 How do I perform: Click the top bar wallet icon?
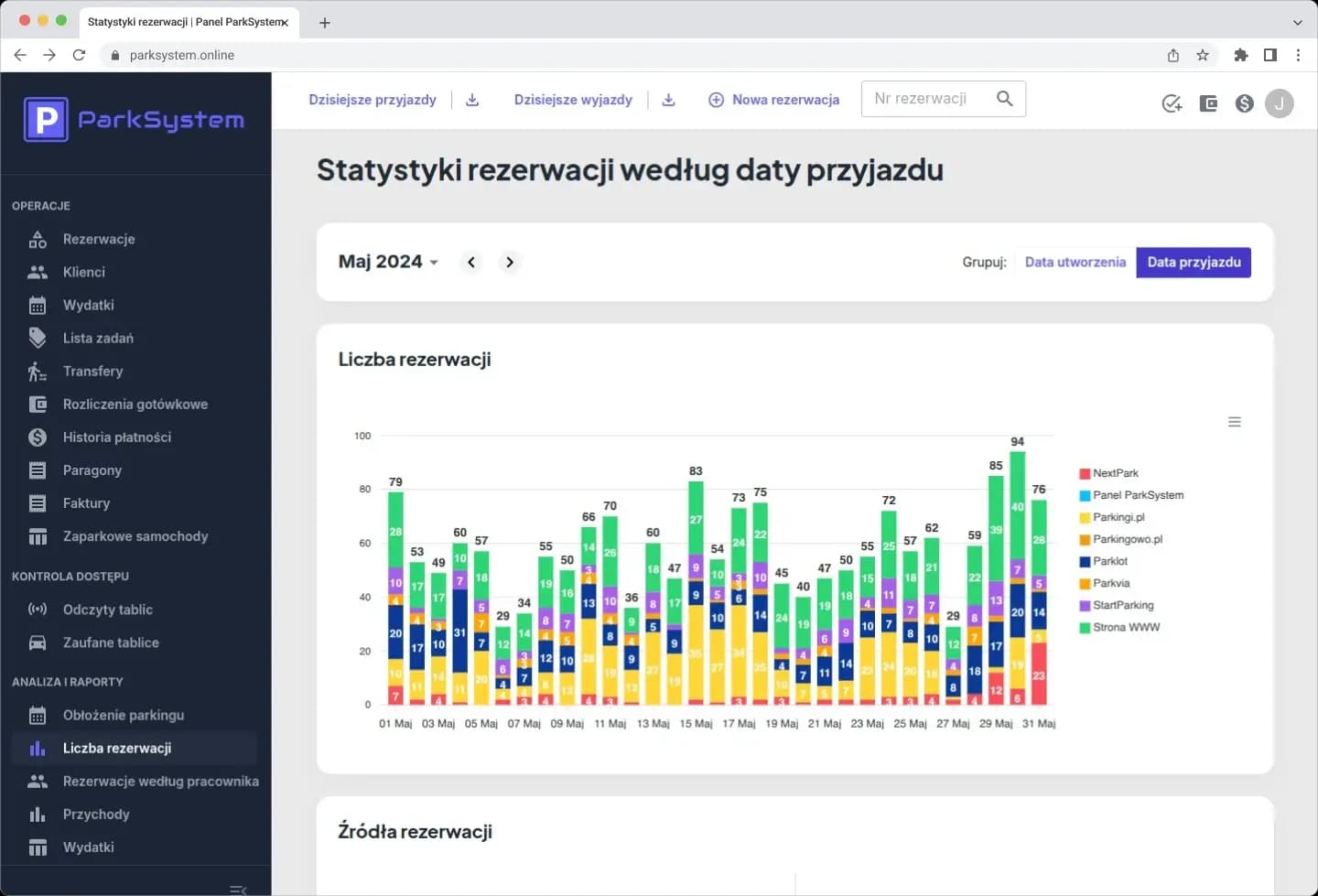click(1208, 103)
